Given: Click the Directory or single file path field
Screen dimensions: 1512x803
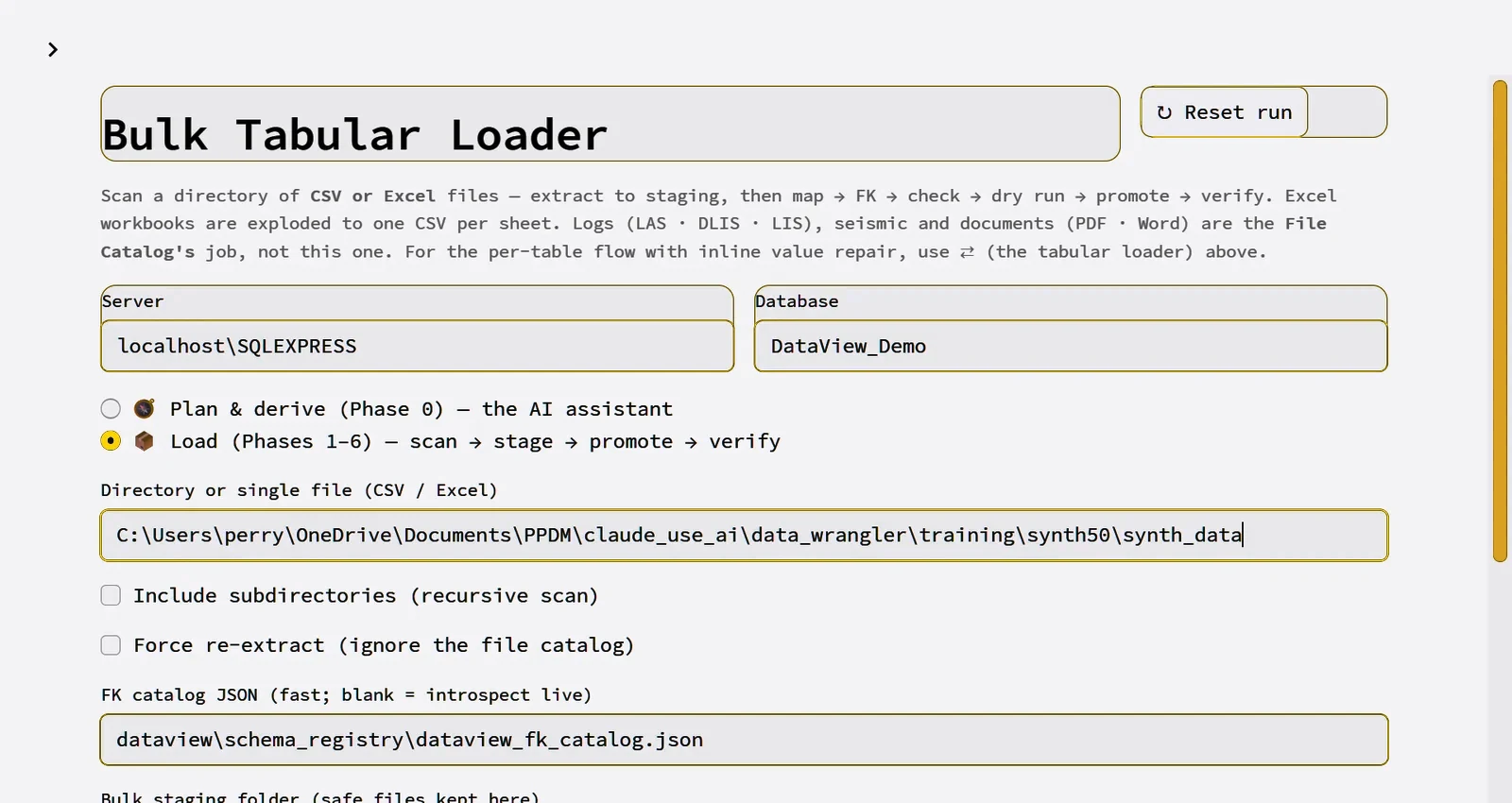Looking at the screenshot, I should (744, 536).
